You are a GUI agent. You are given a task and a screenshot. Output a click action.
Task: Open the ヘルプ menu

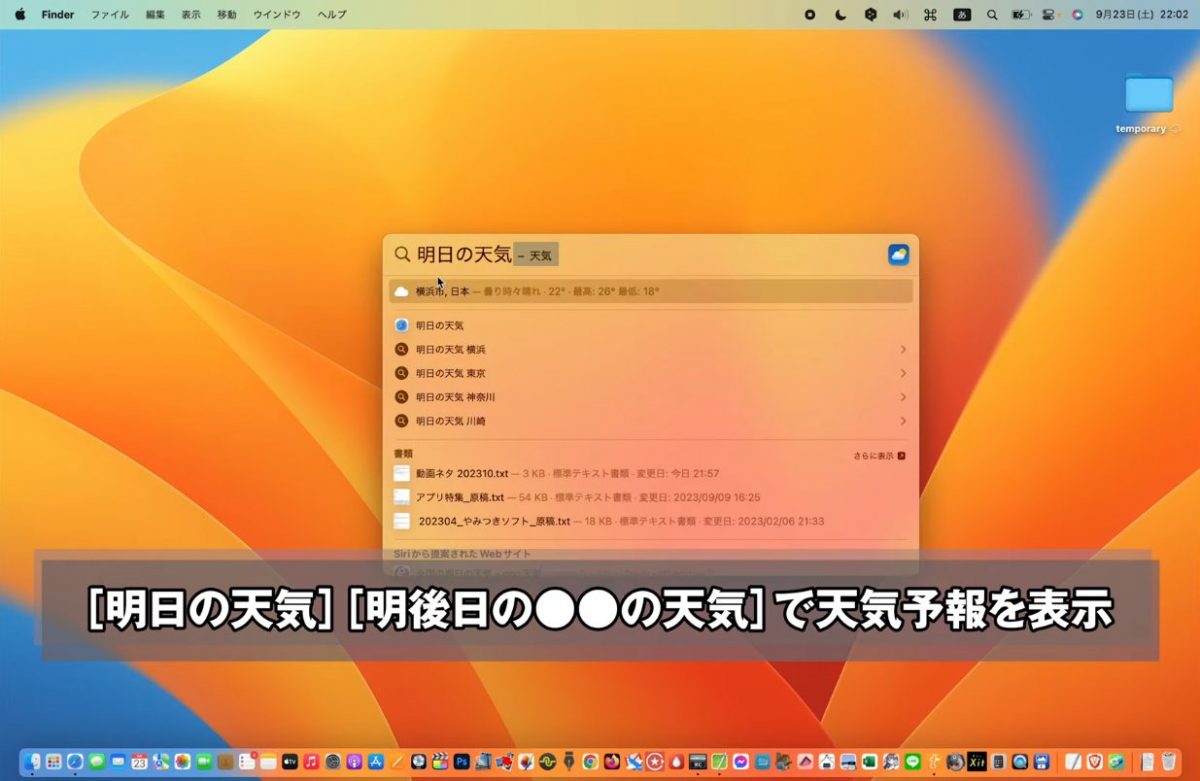point(332,15)
